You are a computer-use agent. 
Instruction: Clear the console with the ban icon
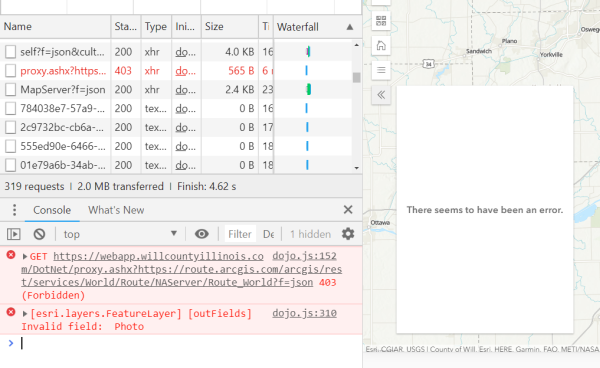pos(39,234)
